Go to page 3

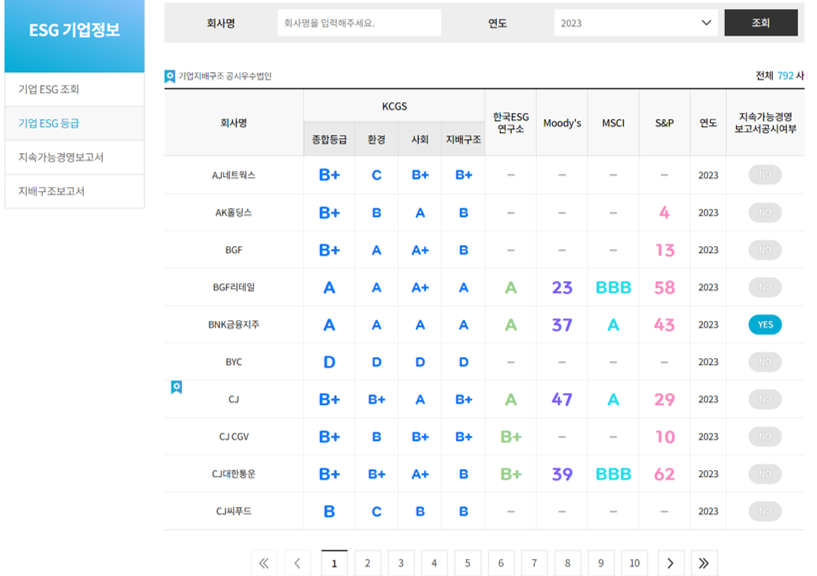point(401,563)
